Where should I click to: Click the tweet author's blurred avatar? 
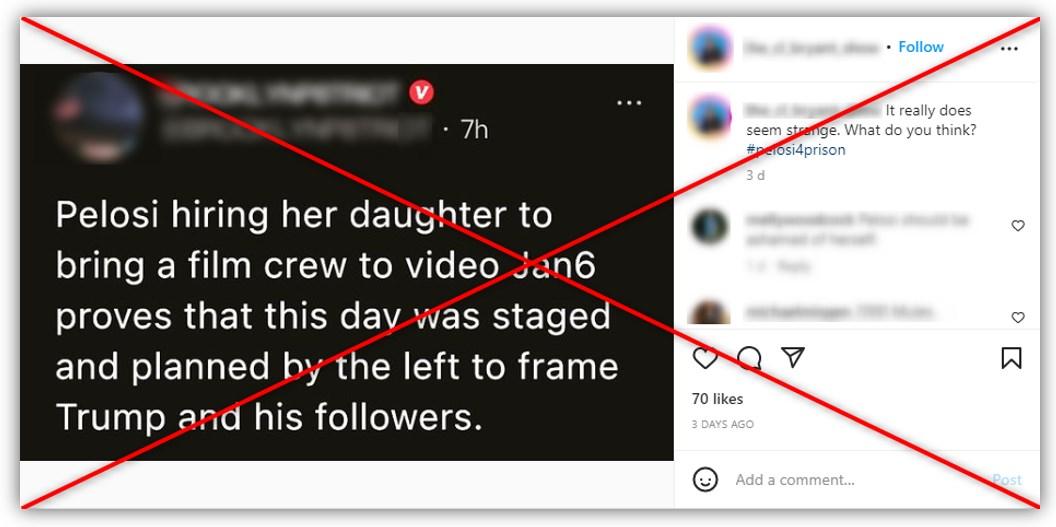(98, 117)
